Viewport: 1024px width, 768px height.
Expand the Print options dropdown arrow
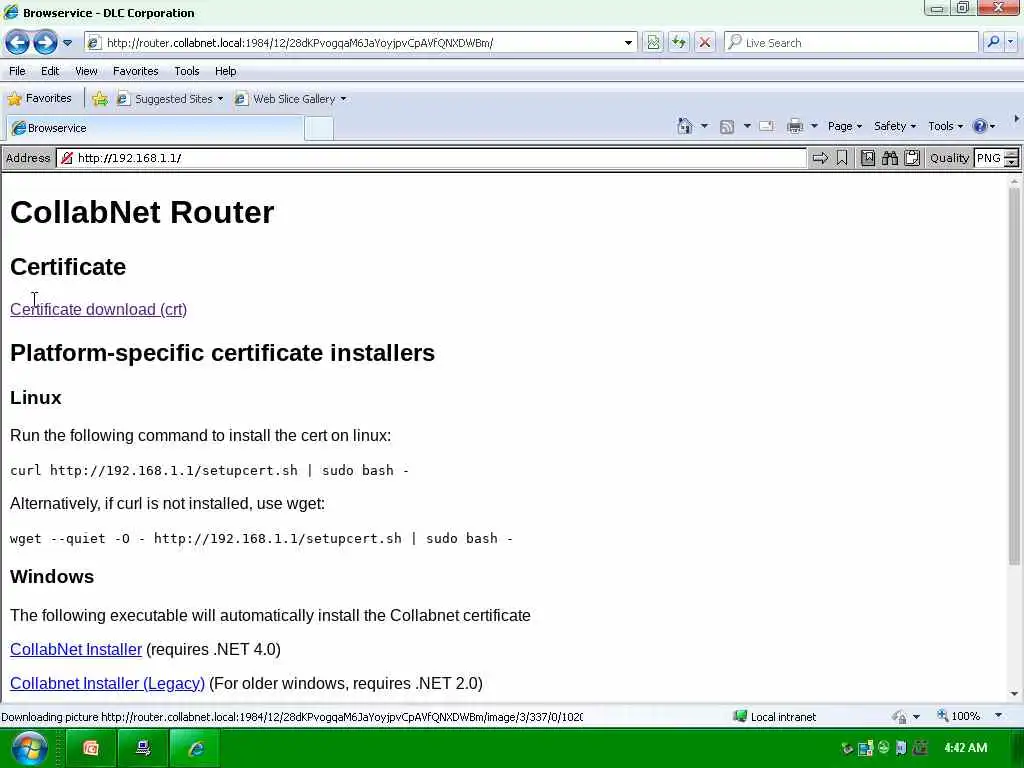[x=814, y=126]
